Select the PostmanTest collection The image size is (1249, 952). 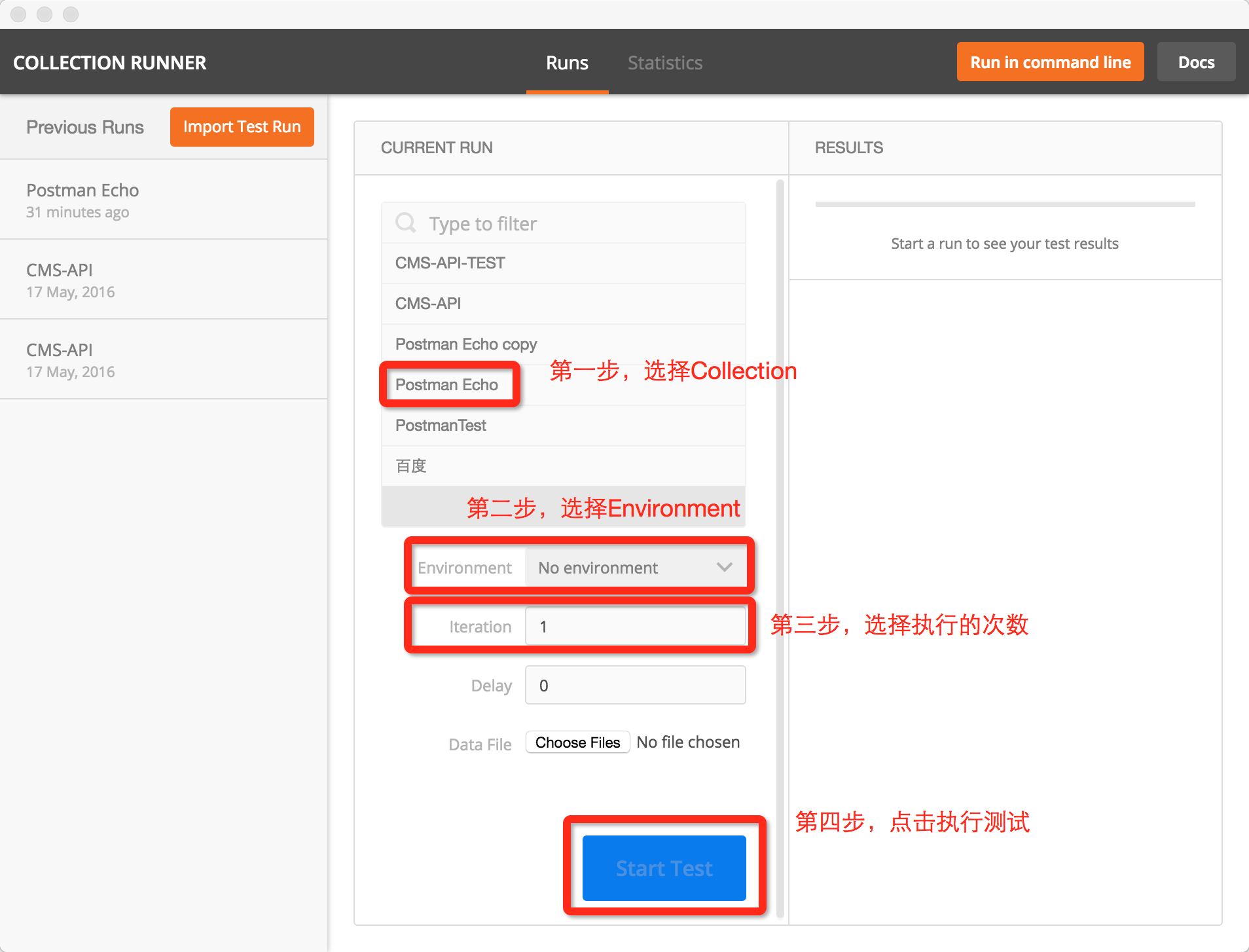564,426
